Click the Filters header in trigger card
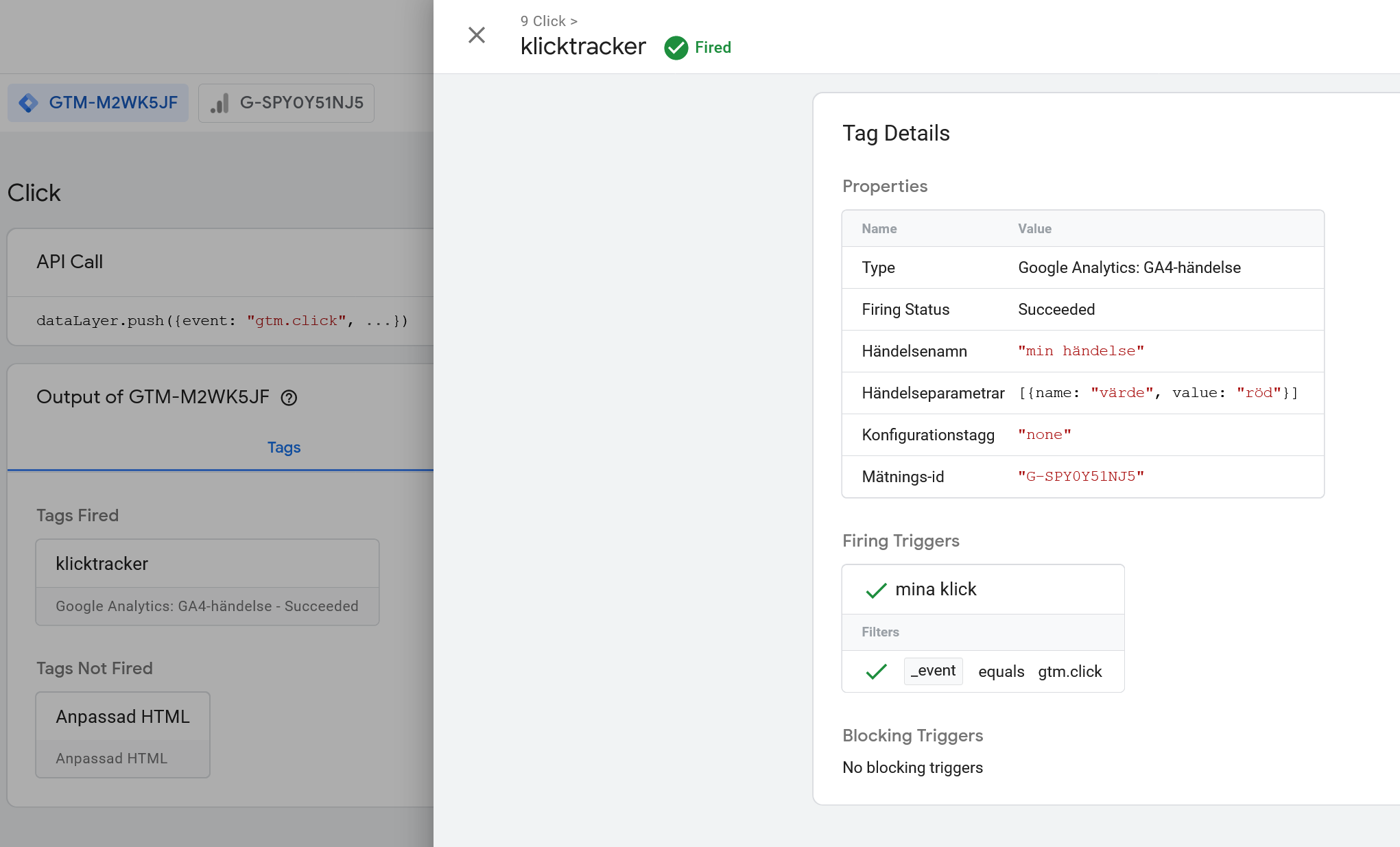 tap(880, 632)
